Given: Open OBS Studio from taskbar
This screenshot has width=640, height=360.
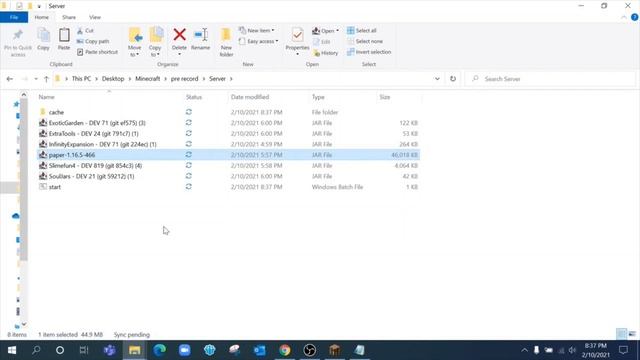Looking at the screenshot, I should [310, 350].
